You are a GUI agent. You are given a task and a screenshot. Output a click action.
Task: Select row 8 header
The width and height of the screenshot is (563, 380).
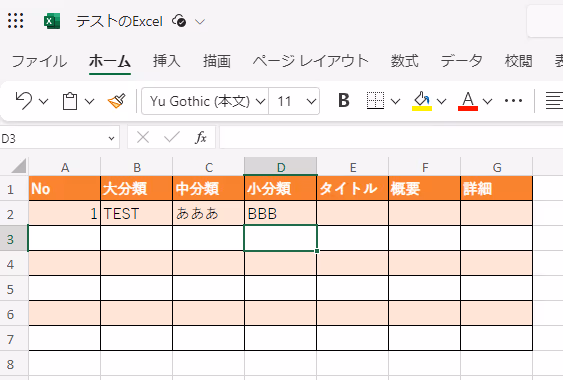(14, 364)
